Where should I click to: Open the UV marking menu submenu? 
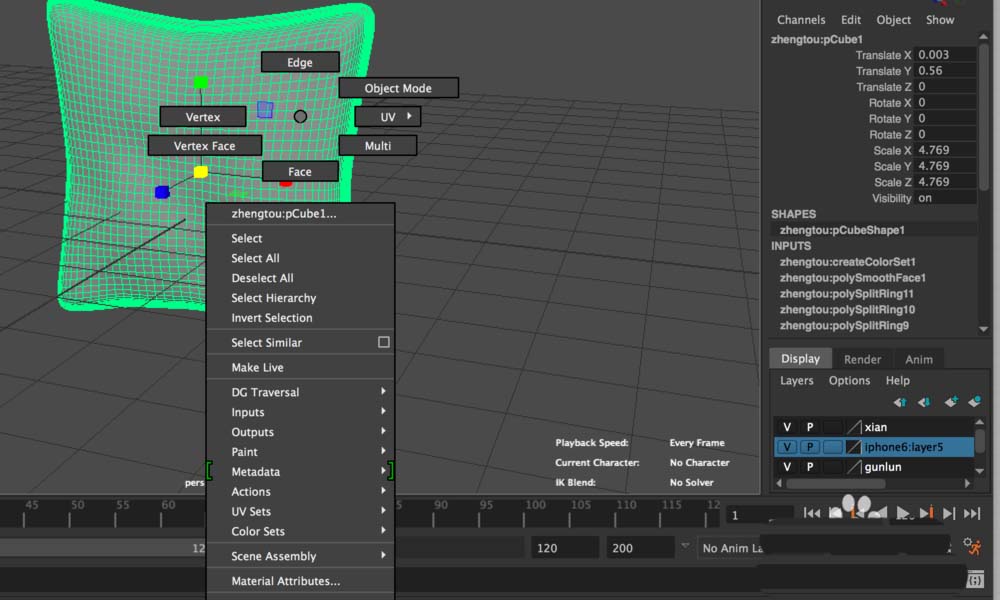[x=388, y=117]
